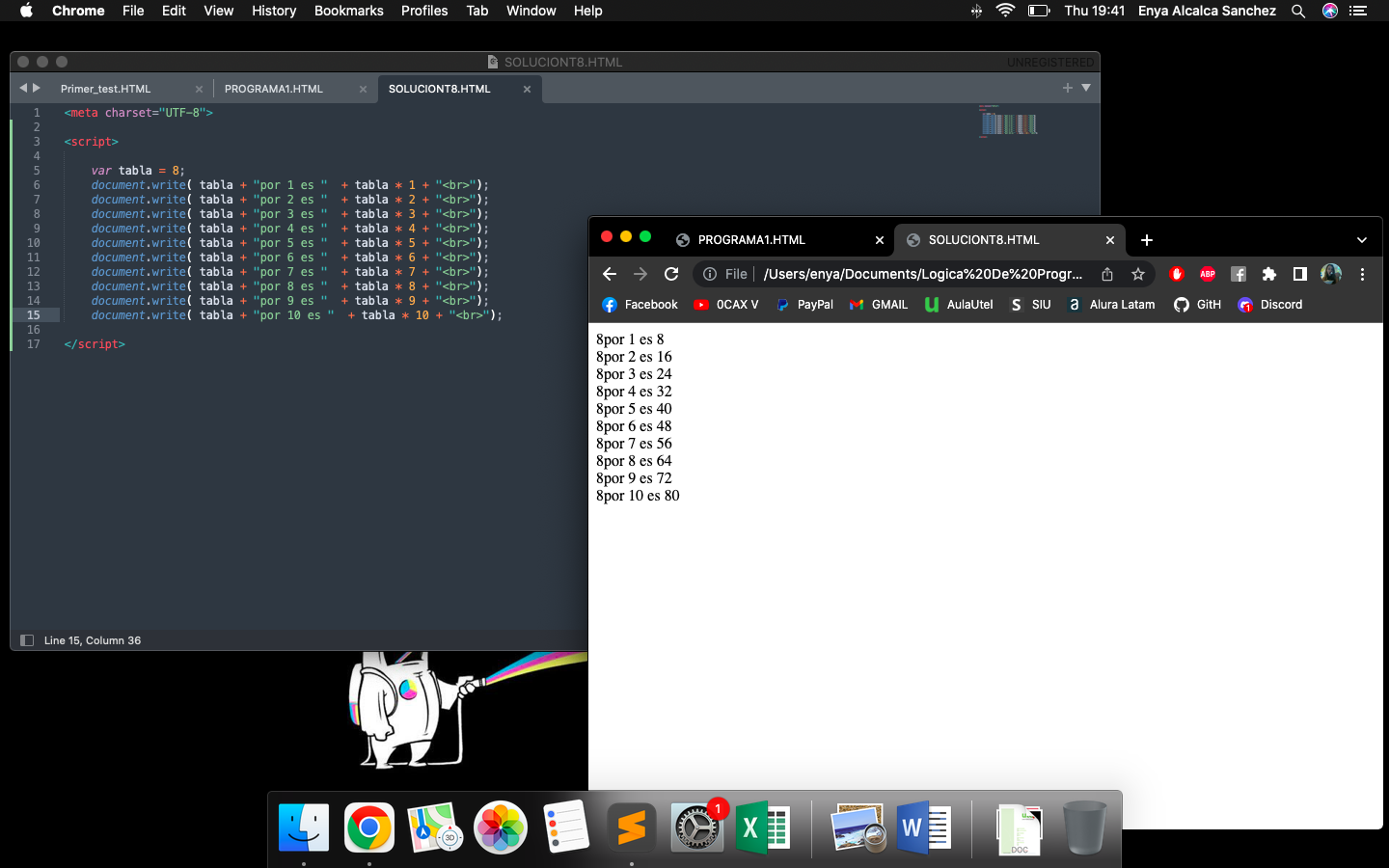Click Sublime previous tab arrow

[23, 88]
